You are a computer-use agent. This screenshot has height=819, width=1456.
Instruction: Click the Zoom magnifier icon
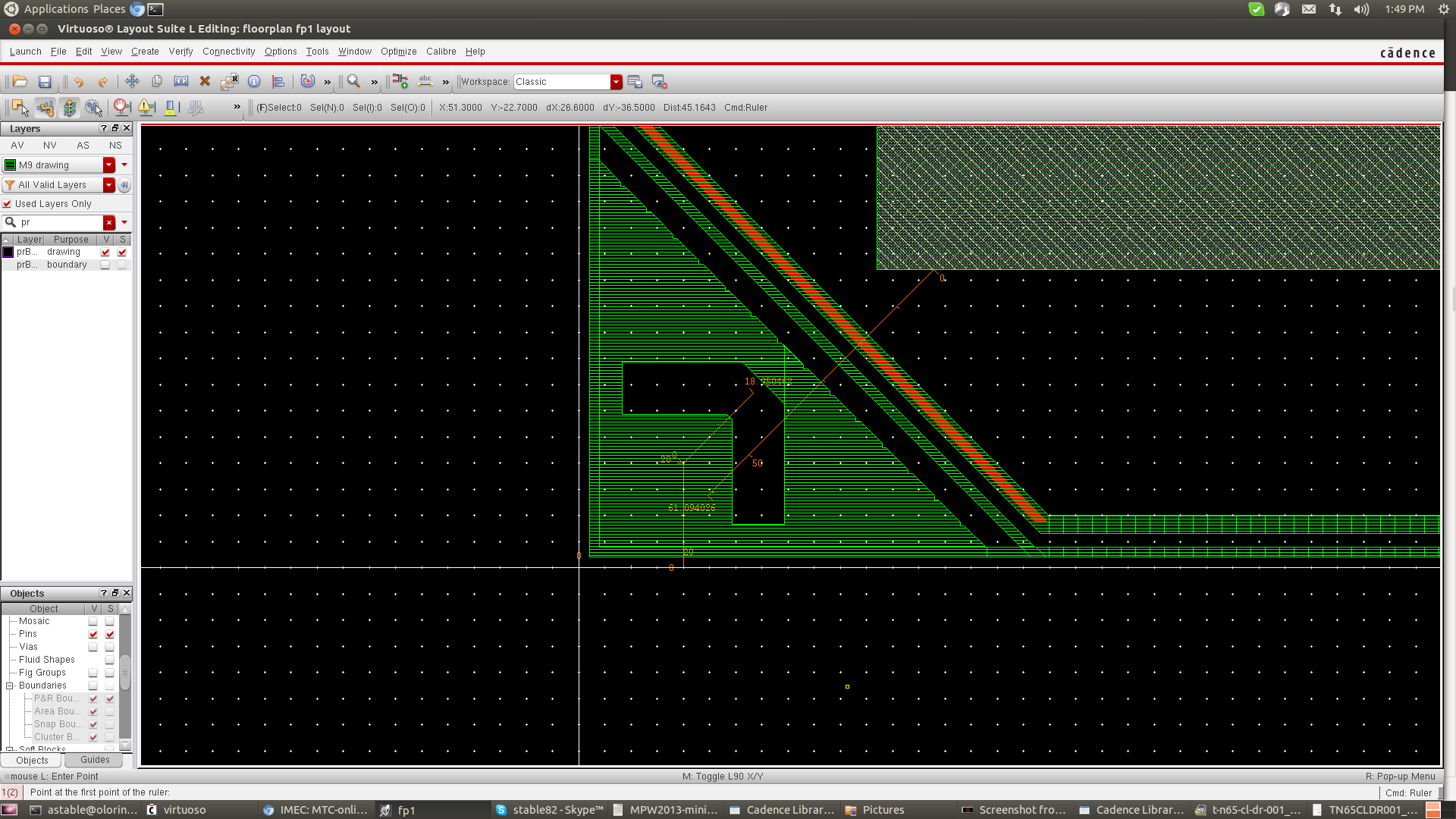[x=353, y=81]
